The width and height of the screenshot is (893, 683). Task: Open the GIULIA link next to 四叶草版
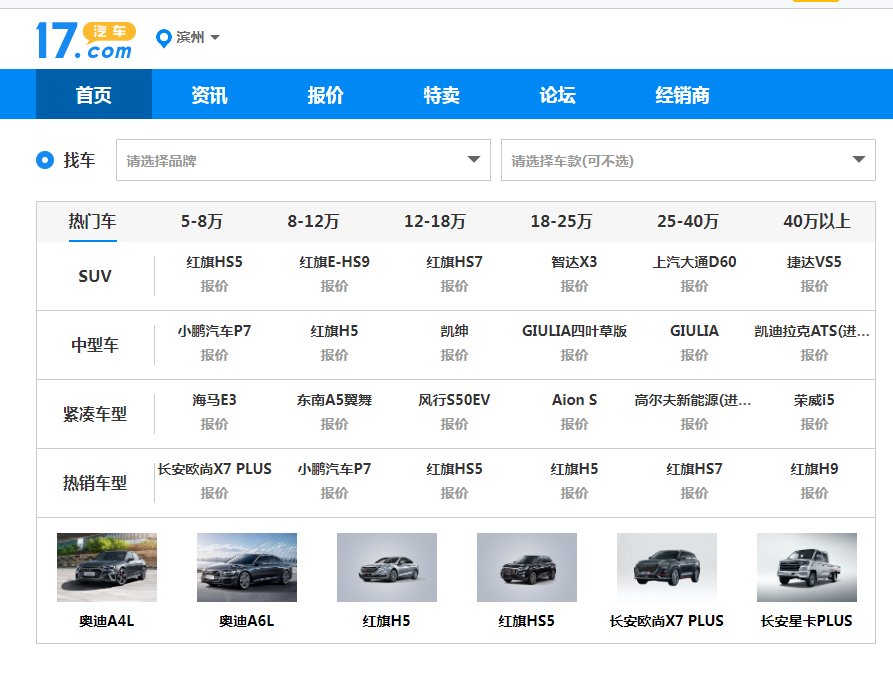click(694, 331)
